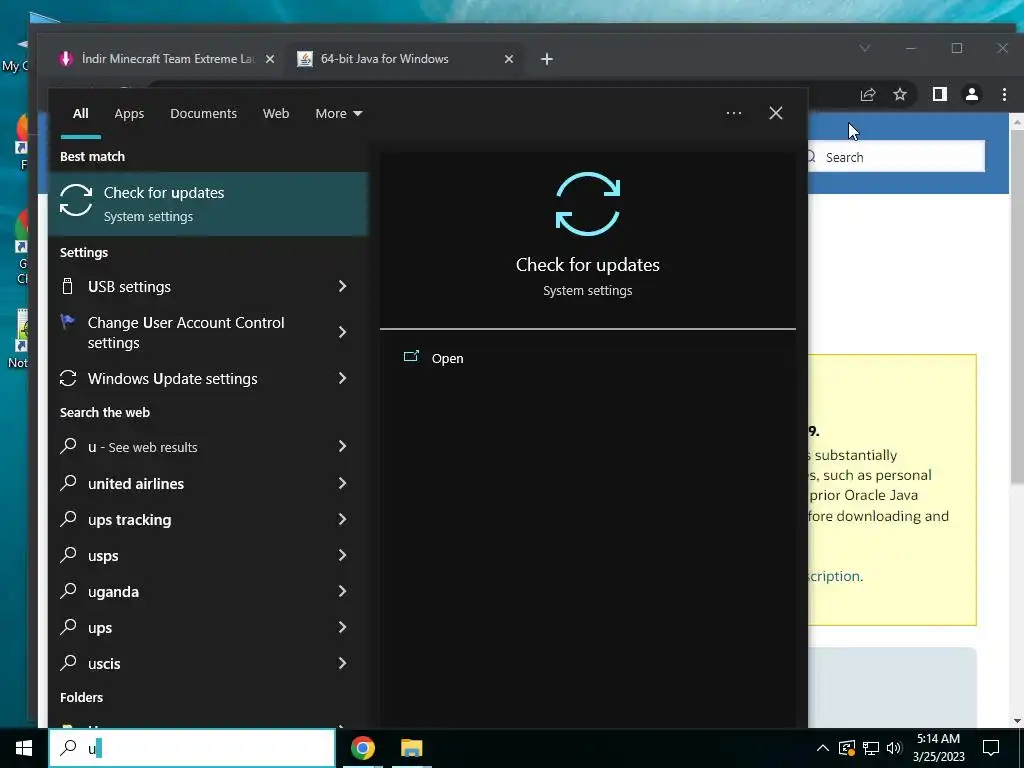Open Chrome from the taskbar
Viewport: 1024px width, 768px height.
tap(362, 748)
